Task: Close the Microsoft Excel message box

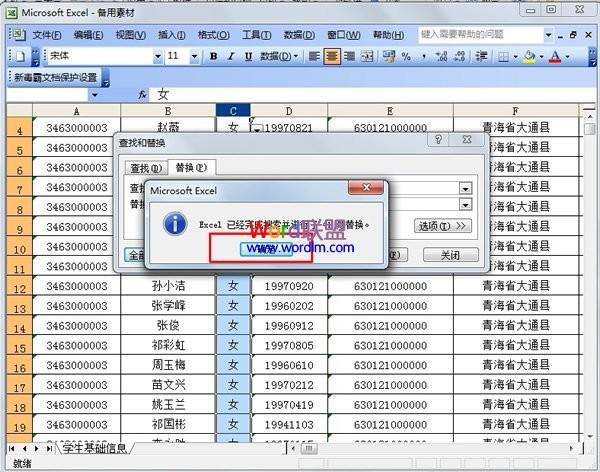Action: click(x=366, y=187)
